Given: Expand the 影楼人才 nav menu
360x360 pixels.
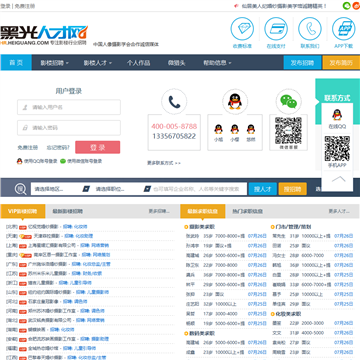Looking at the screenshot, I should point(98,63).
